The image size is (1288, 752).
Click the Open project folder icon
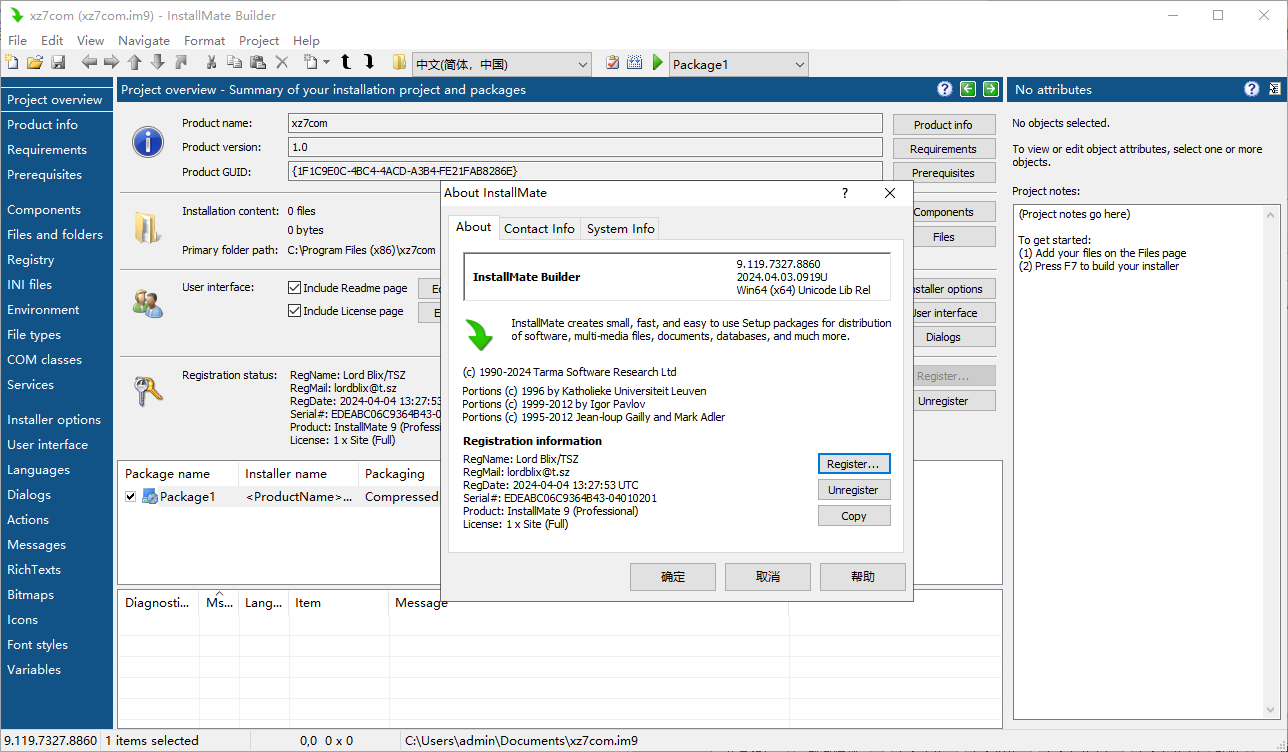pyautogui.click(x=35, y=63)
